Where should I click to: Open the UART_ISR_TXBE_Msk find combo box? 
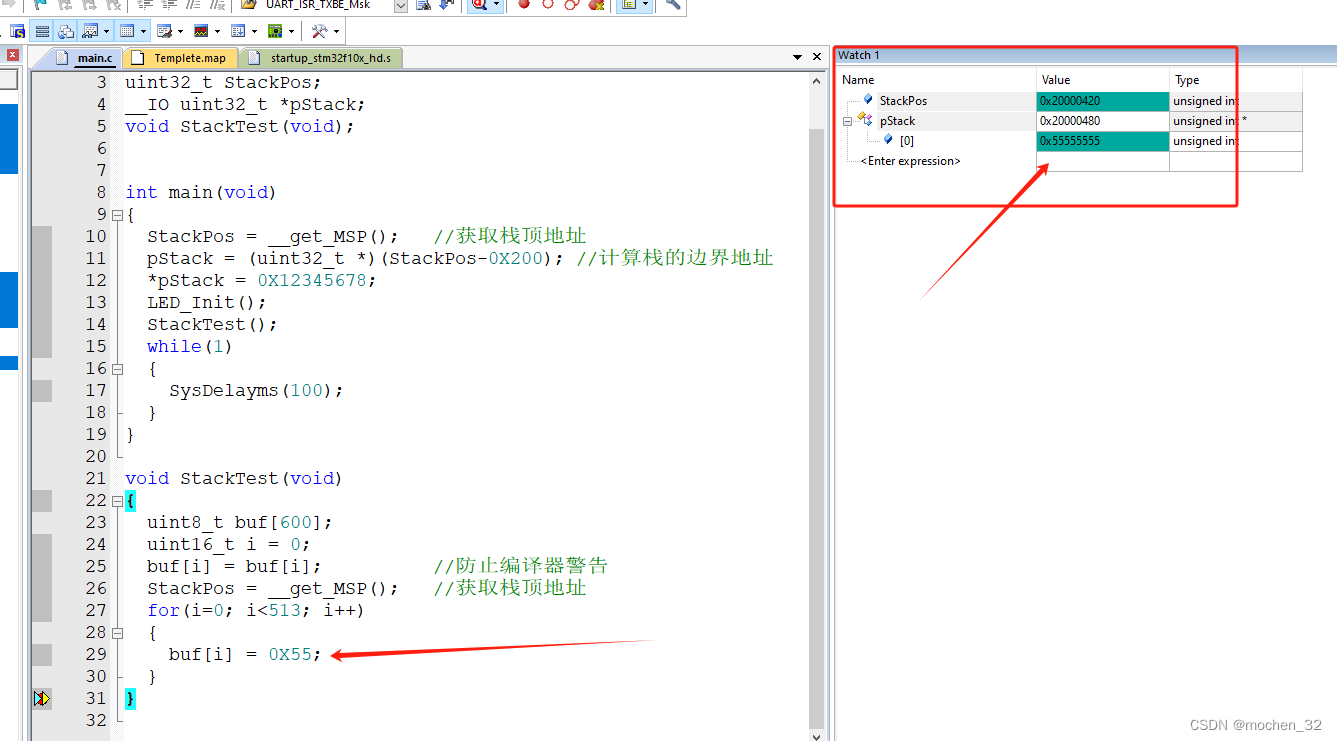pos(400,5)
